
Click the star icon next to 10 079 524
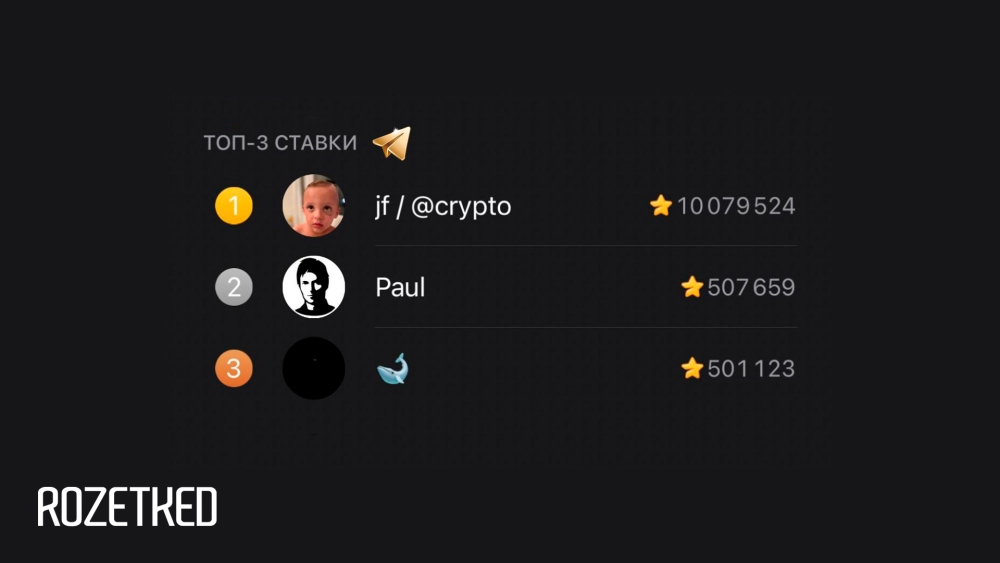[661, 206]
